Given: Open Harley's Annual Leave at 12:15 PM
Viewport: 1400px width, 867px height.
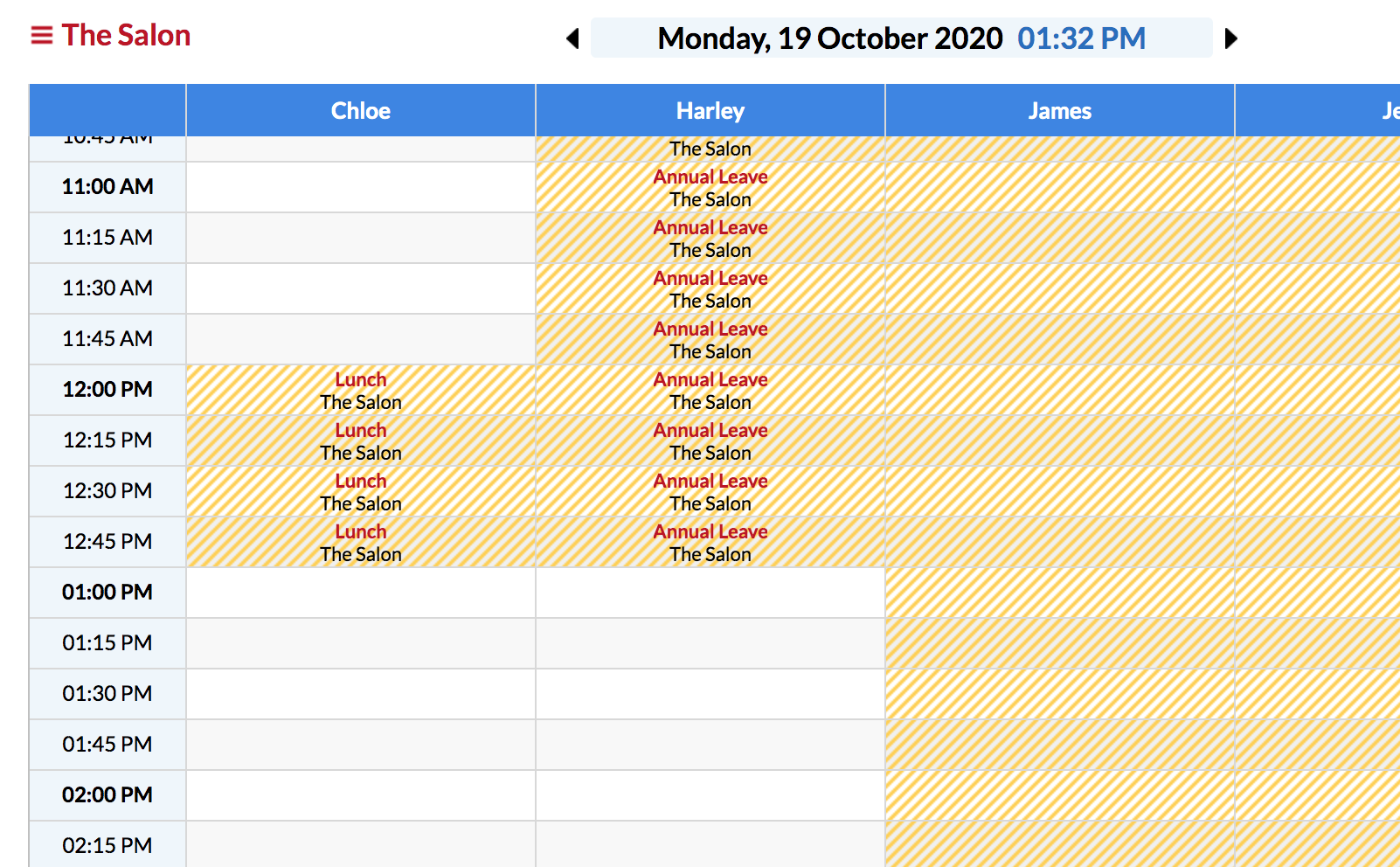Looking at the screenshot, I should point(710,440).
